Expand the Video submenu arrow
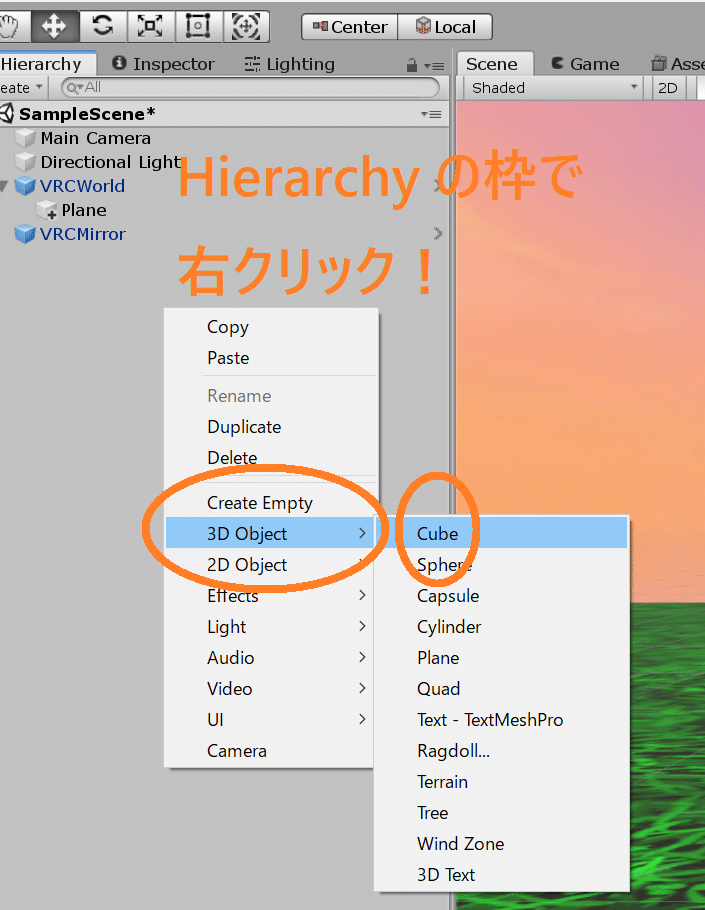705x910 pixels. coord(362,688)
